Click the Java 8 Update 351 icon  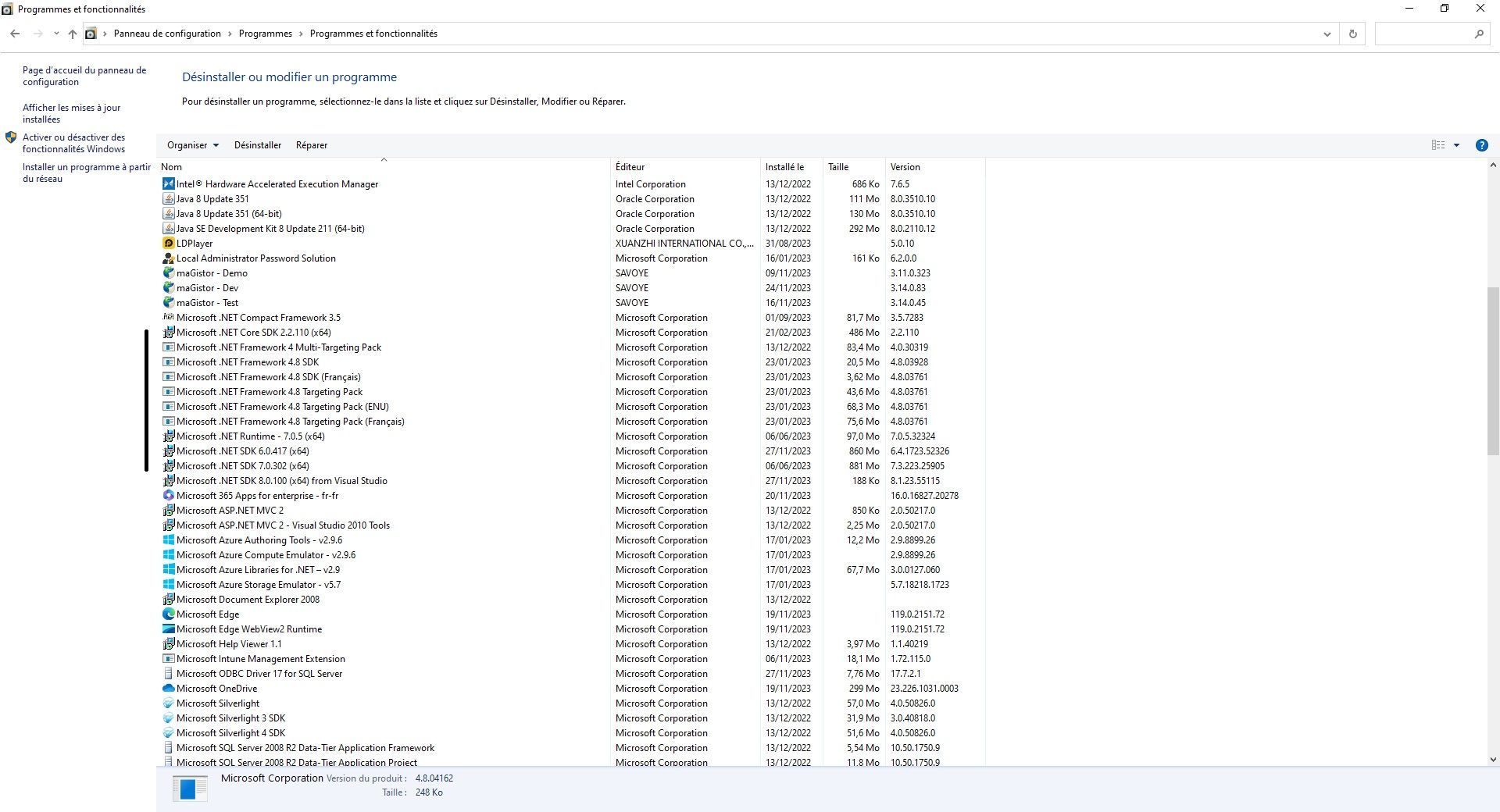coord(169,199)
